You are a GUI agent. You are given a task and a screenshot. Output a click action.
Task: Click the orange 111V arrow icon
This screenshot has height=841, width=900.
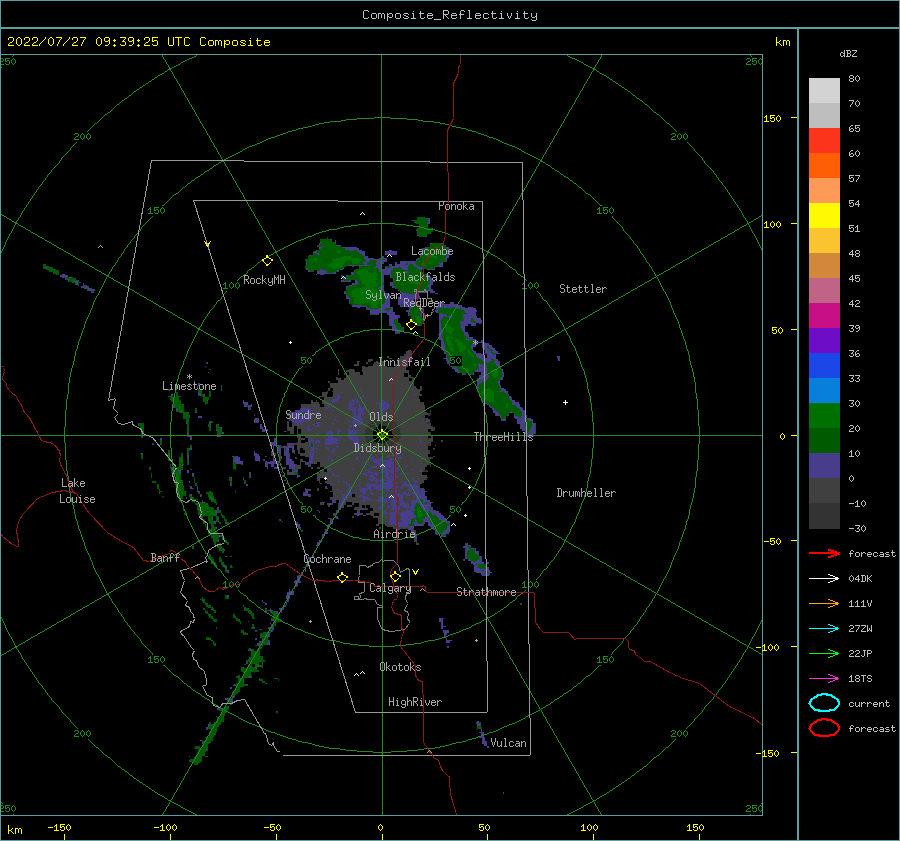[x=824, y=603]
